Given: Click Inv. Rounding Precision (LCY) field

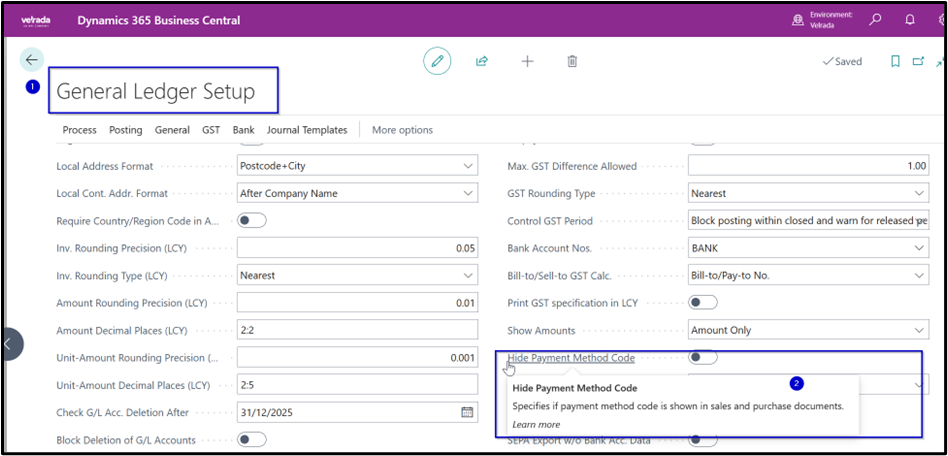Looking at the screenshot, I should point(357,248).
